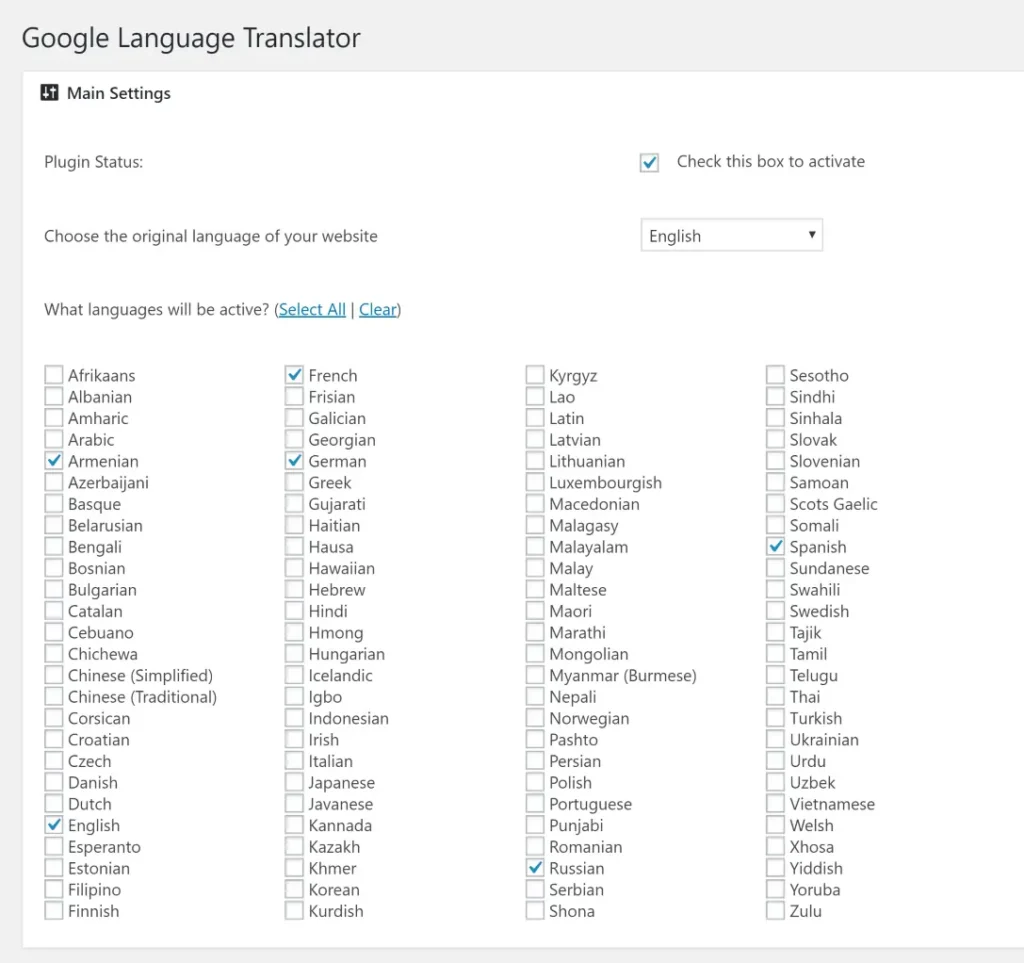This screenshot has height=963, width=1024.
Task: Enable the Scots Gaelic checkbox
Action: coord(775,503)
